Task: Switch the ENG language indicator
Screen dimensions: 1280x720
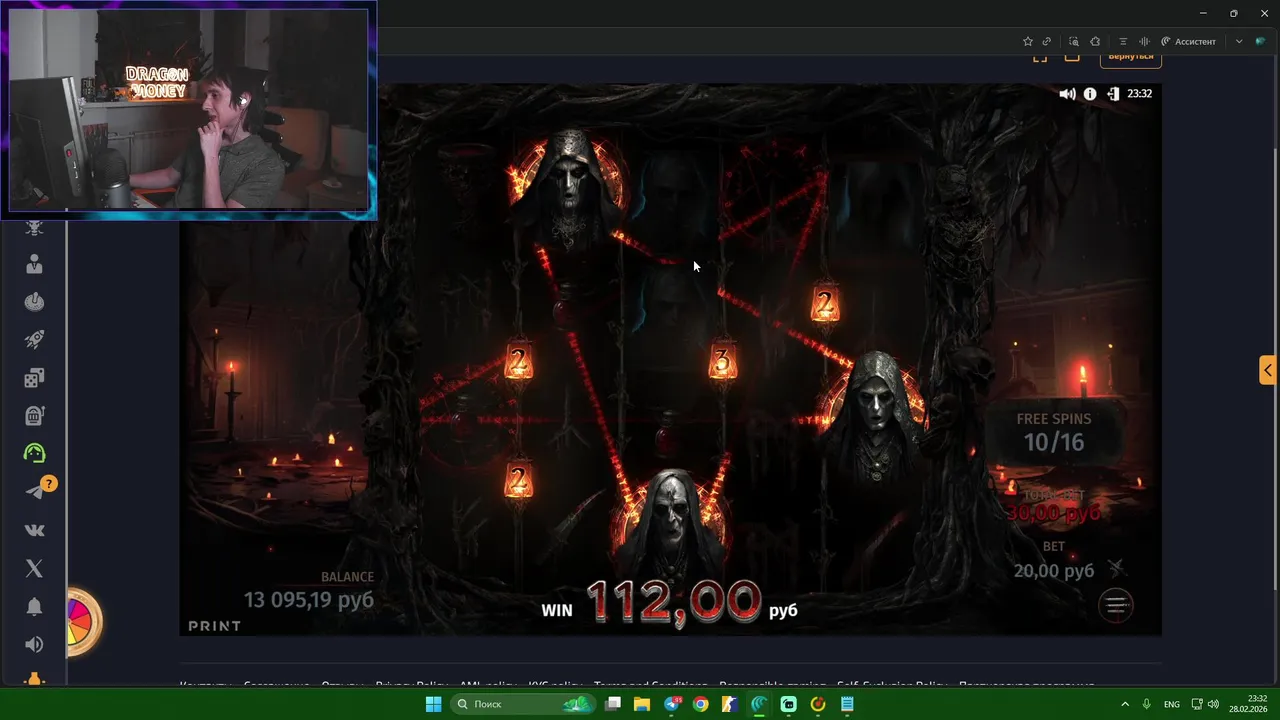Action: pyautogui.click(x=1174, y=704)
